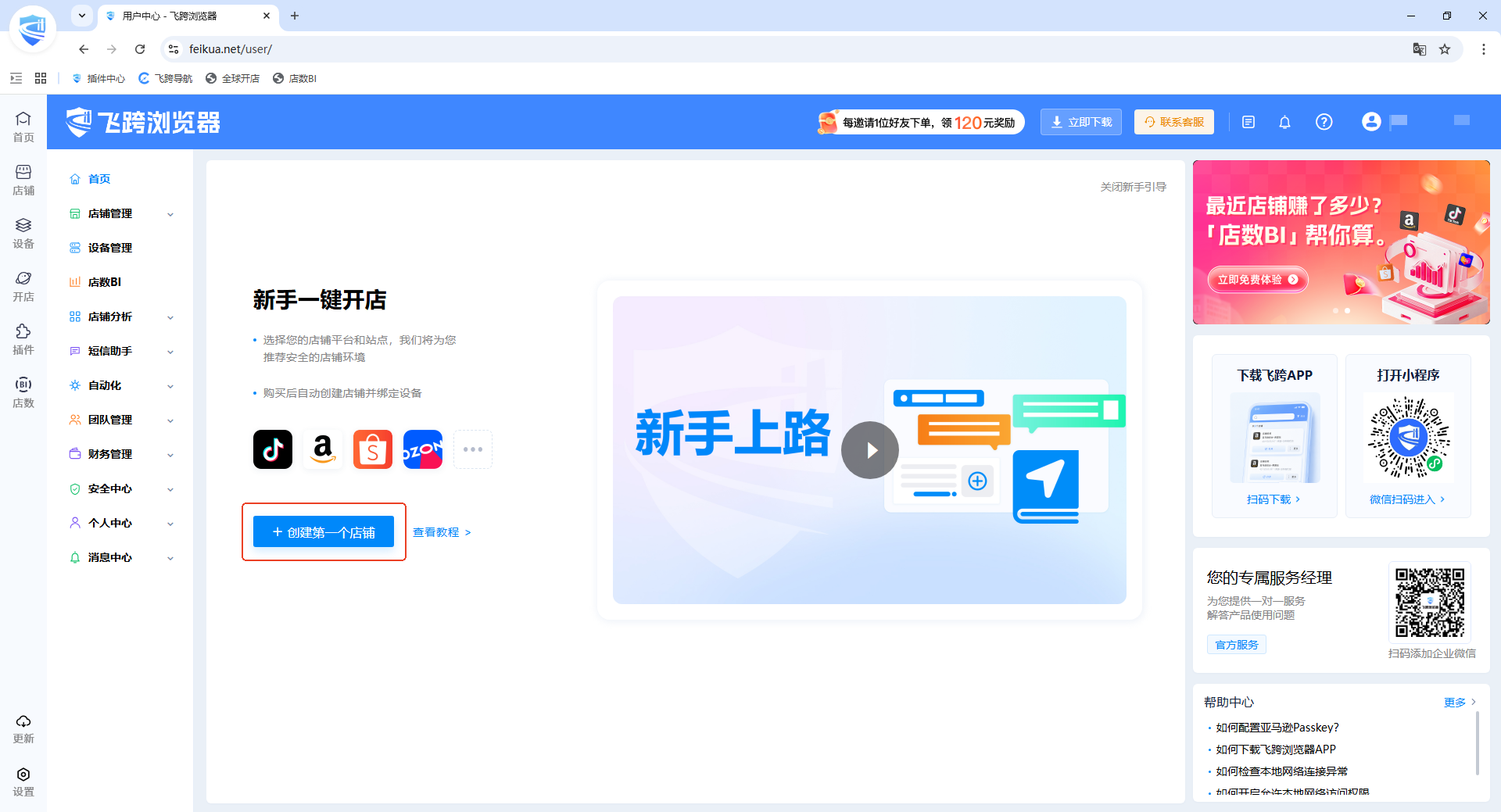The width and height of the screenshot is (1501, 812).
Task: Reload the page
Action: 140,49
